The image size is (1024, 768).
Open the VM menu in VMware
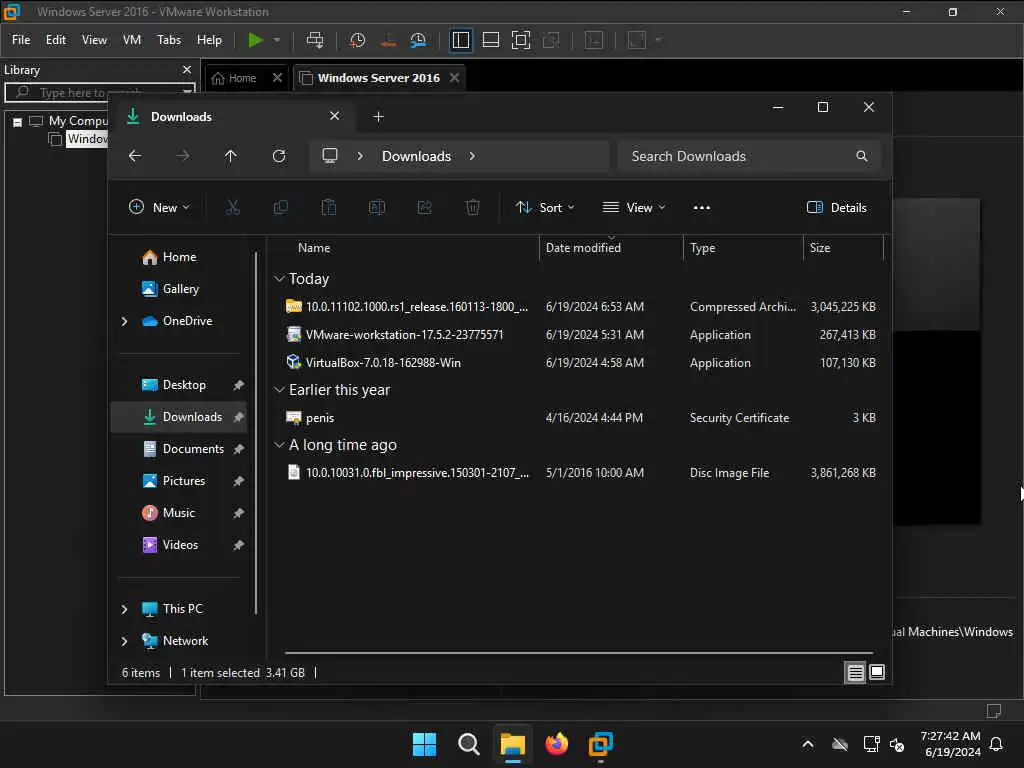(x=132, y=40)
